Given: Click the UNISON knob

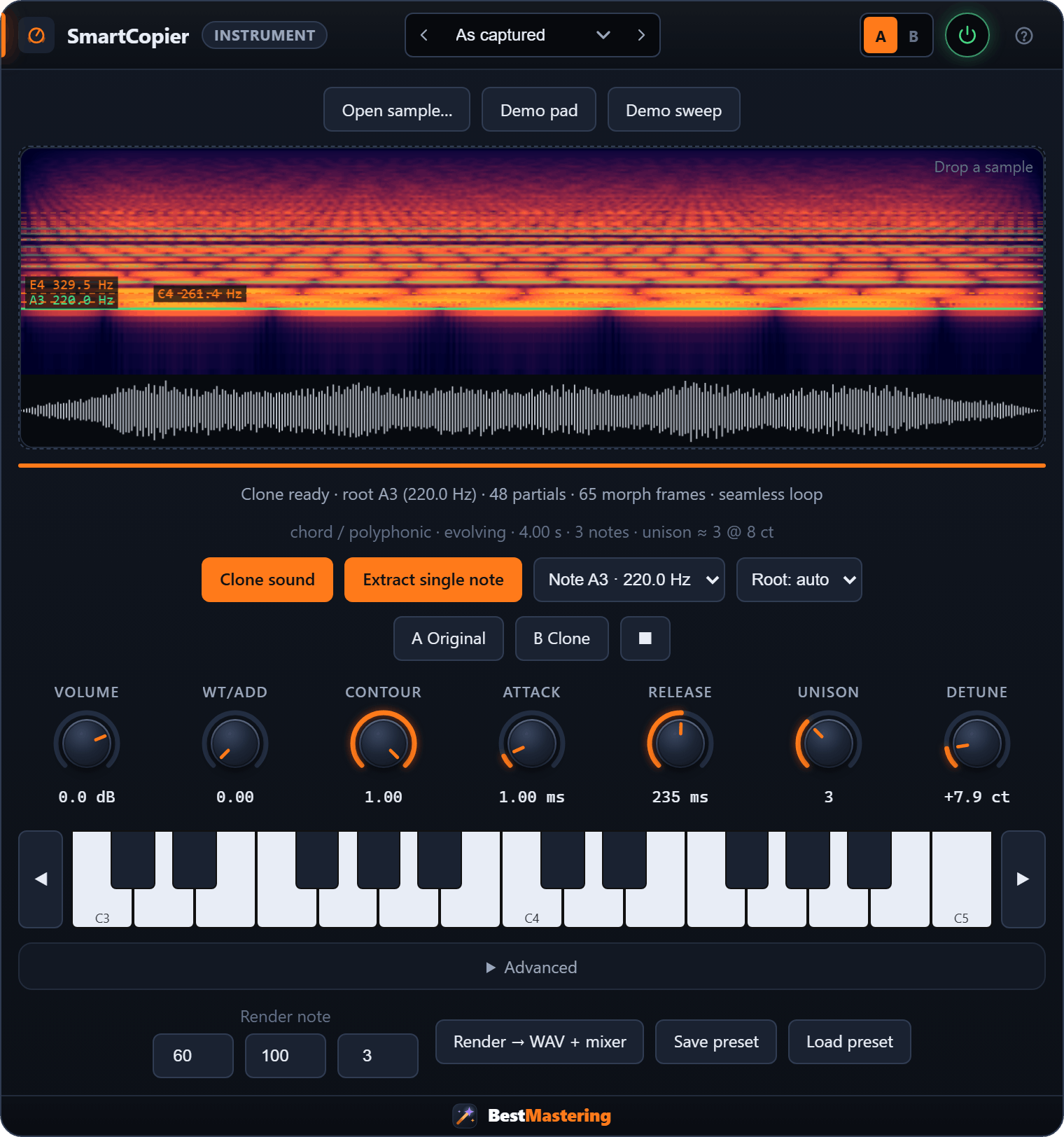Looking at the screenshot, I should click(x=829, y=743).
